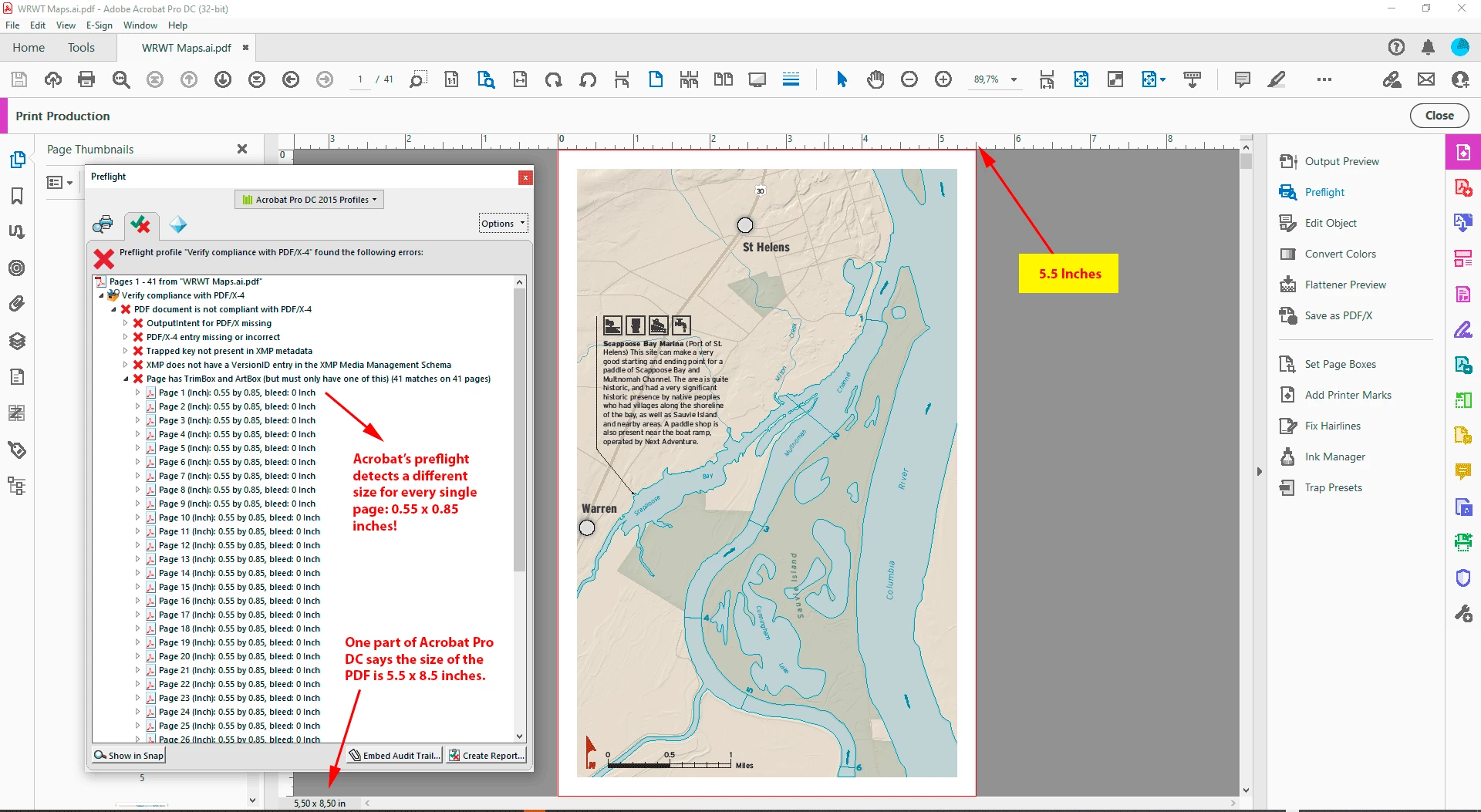Screen dimensions: 1481x812
Task: Expand Trapped key not present error
Action: click(126, 351)
